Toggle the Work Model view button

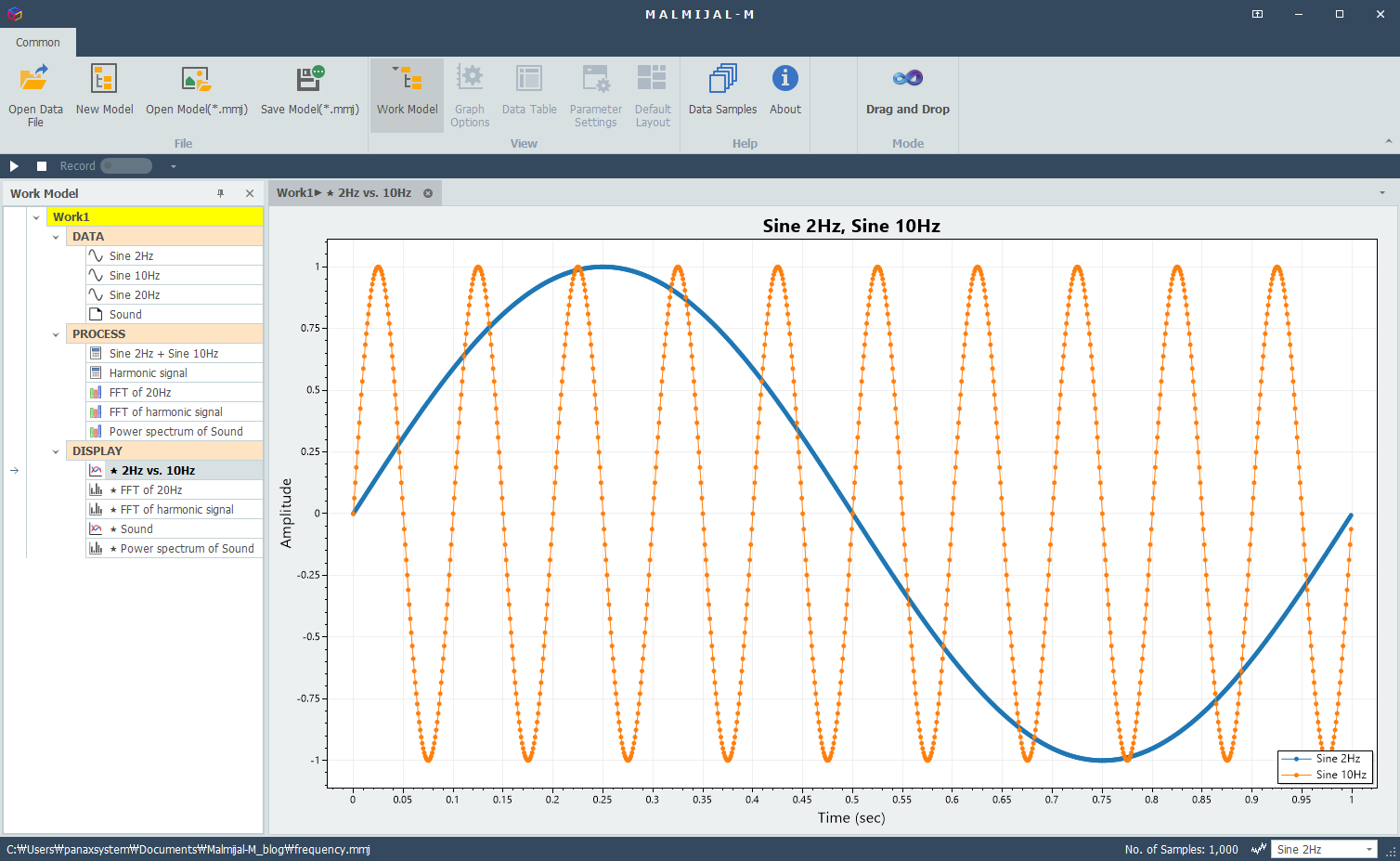click(407, 95)
